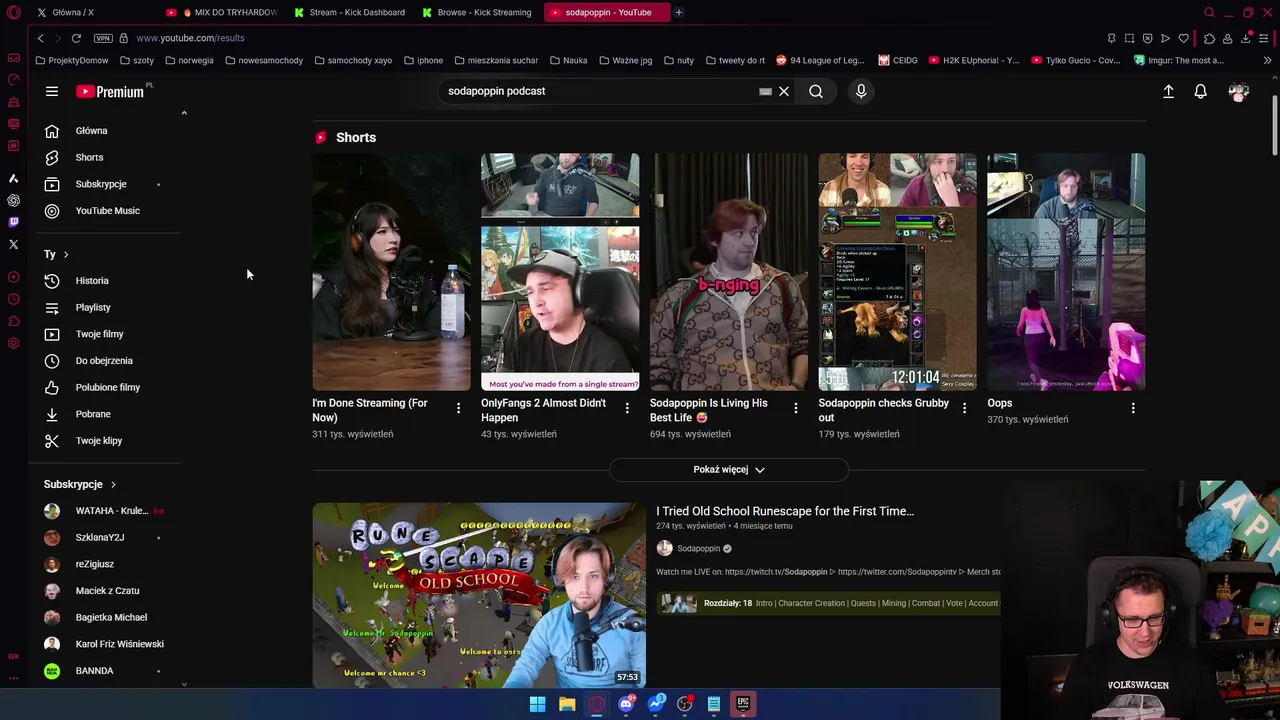
Task: Open the extensions cube icon
Action: pos(1210,38)
